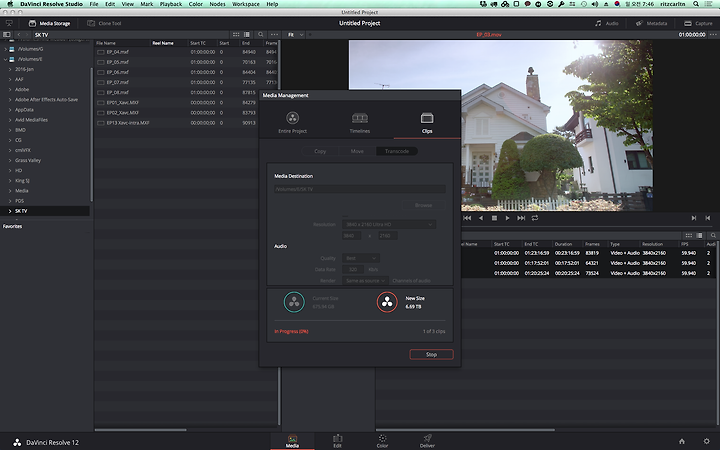Open the Playback menu

171,4
